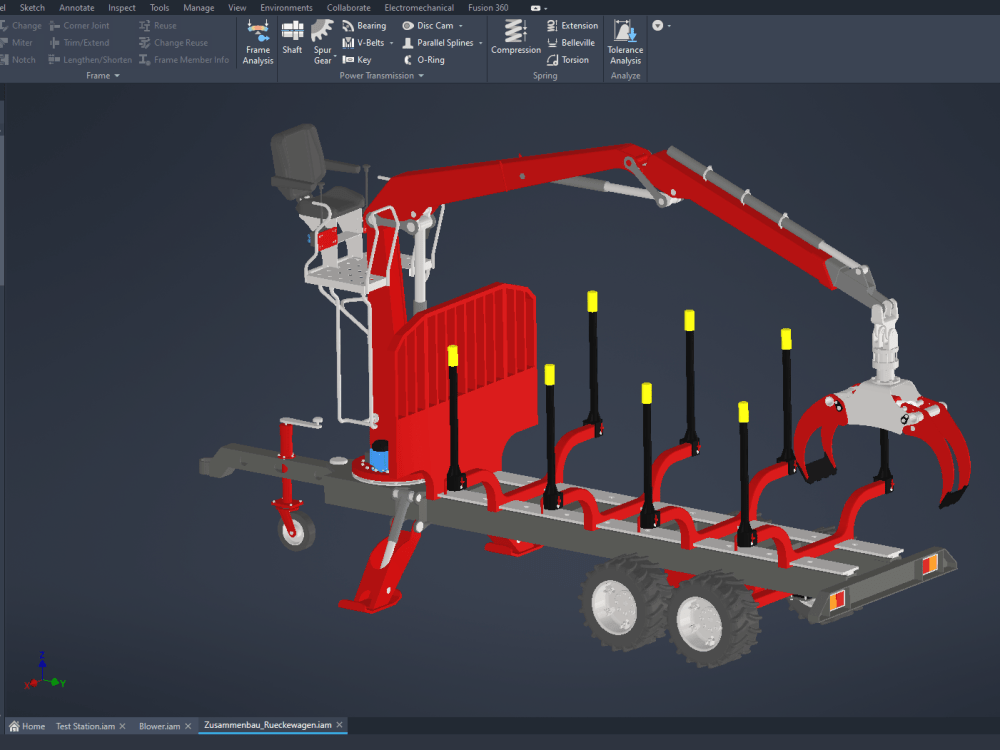Switch to the Environments ribbon tab
The height and width of the screenshot is (750, 1000).
click(x=286, y=8)
